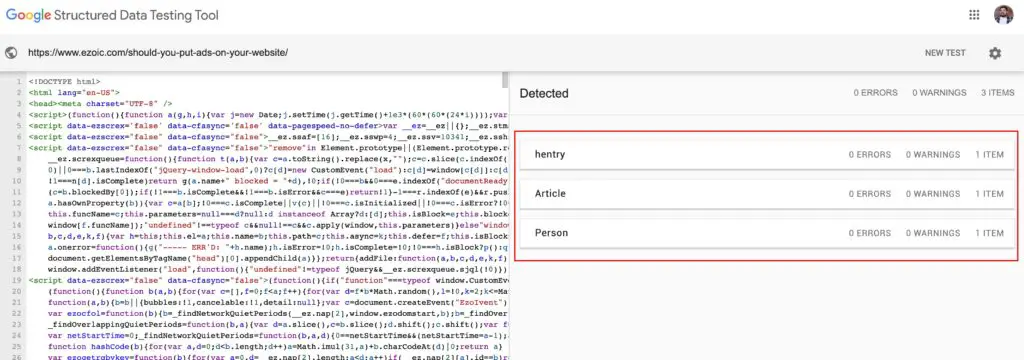Screen dimensions: 1024x360
Task: Click the '3 ITEMS' summary count
Action: [997, 93]
